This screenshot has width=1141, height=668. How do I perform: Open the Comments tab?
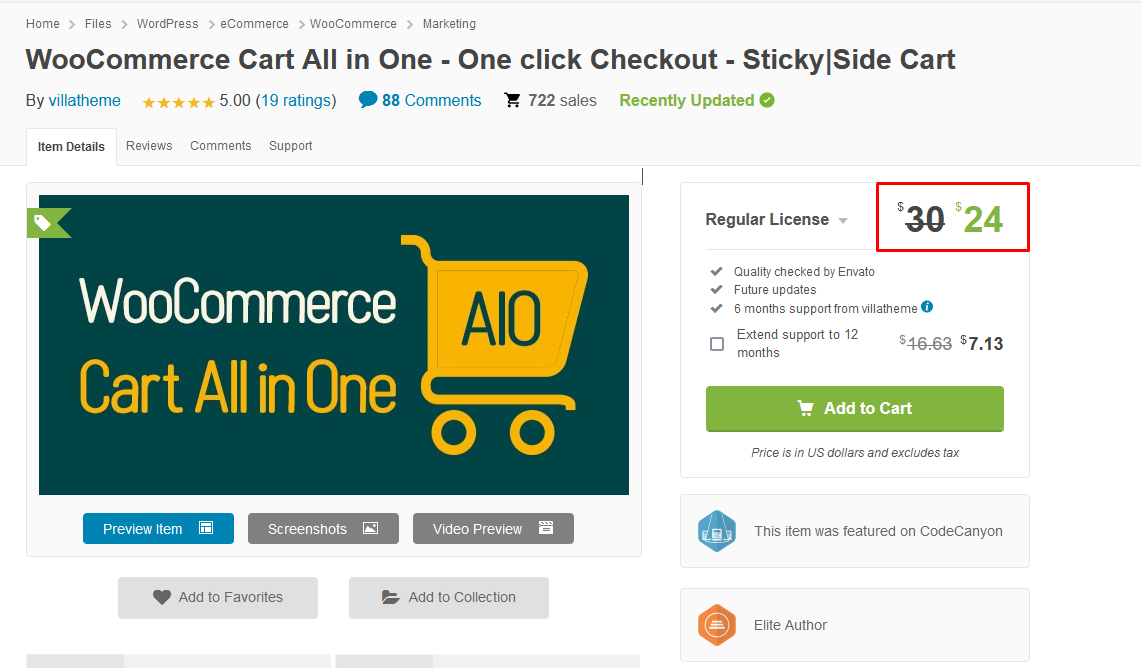220,146
